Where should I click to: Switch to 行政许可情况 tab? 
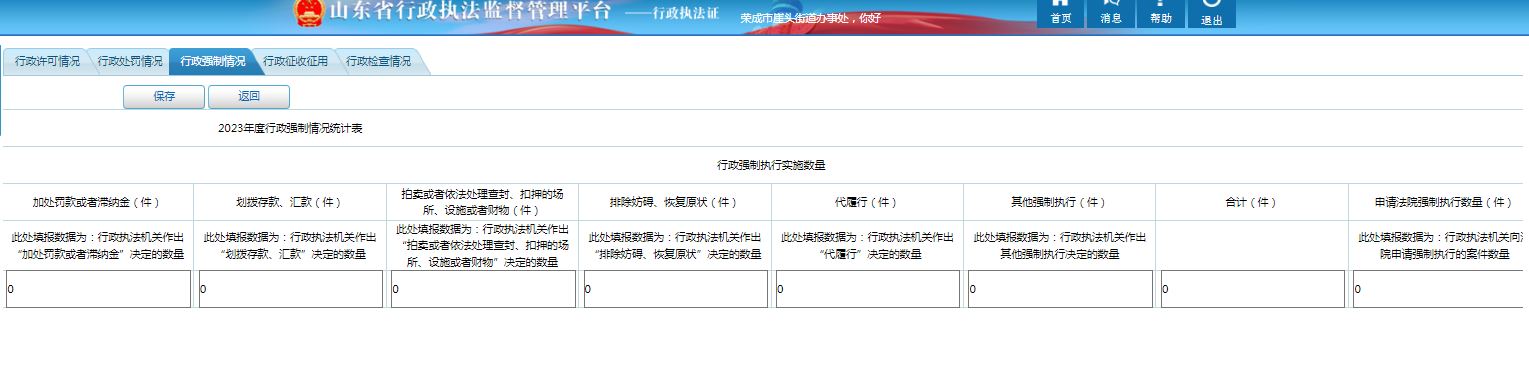[x=48, y=61]
